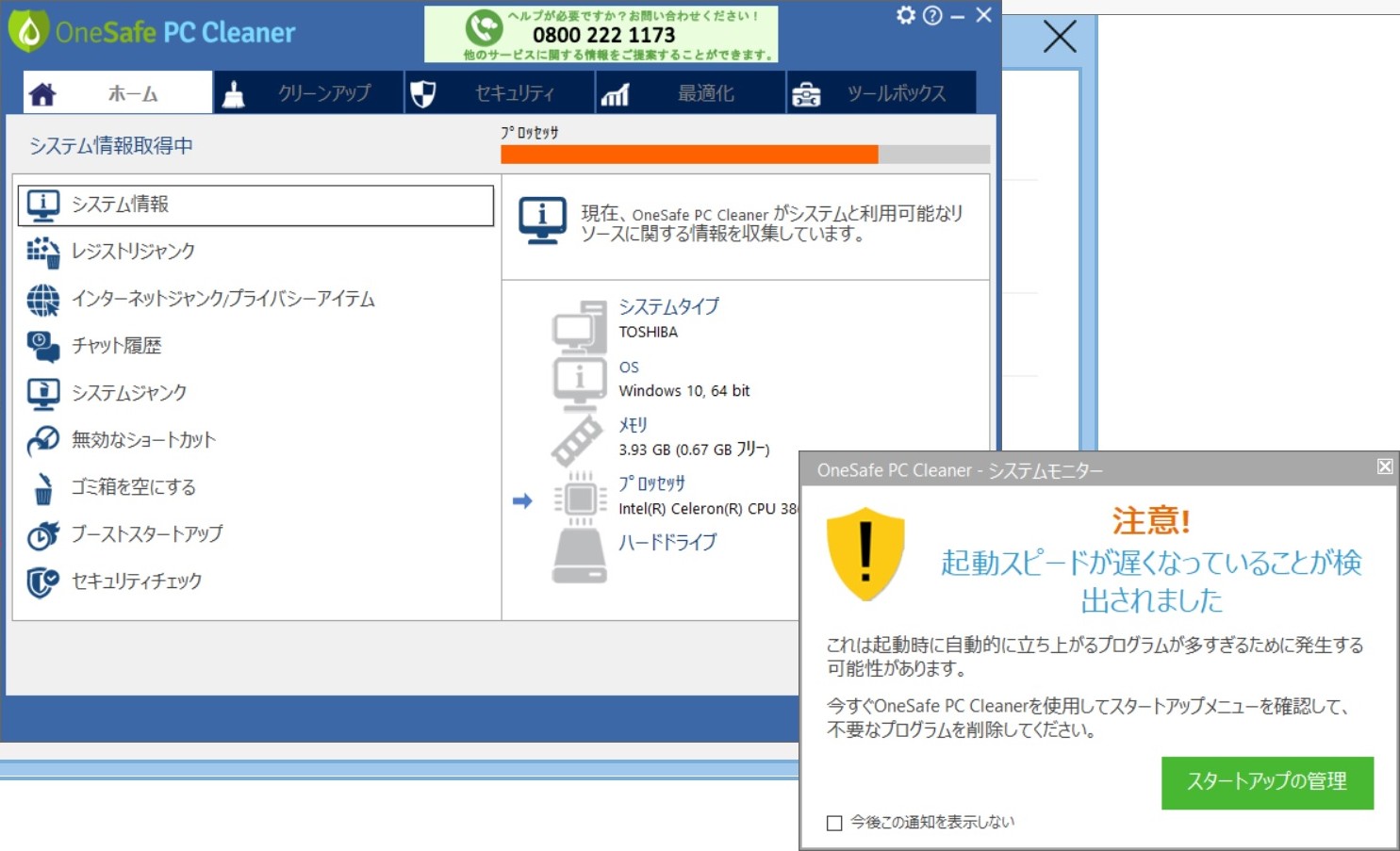The width and height of the screenshot is (1400, 851).
Task: Select ブーストスタートアップ item
Action: 255,534
